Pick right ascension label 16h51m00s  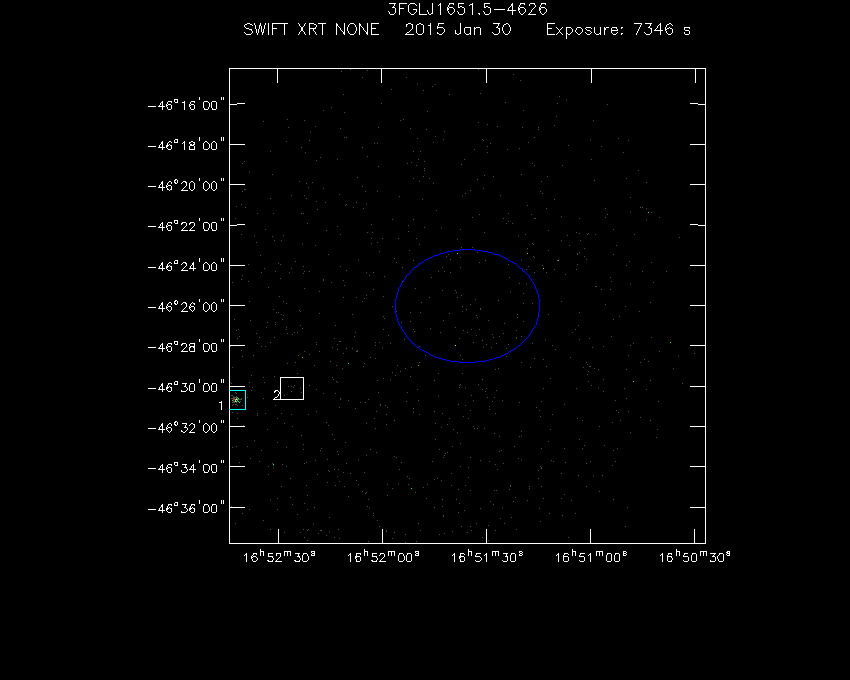click(591, 557)
